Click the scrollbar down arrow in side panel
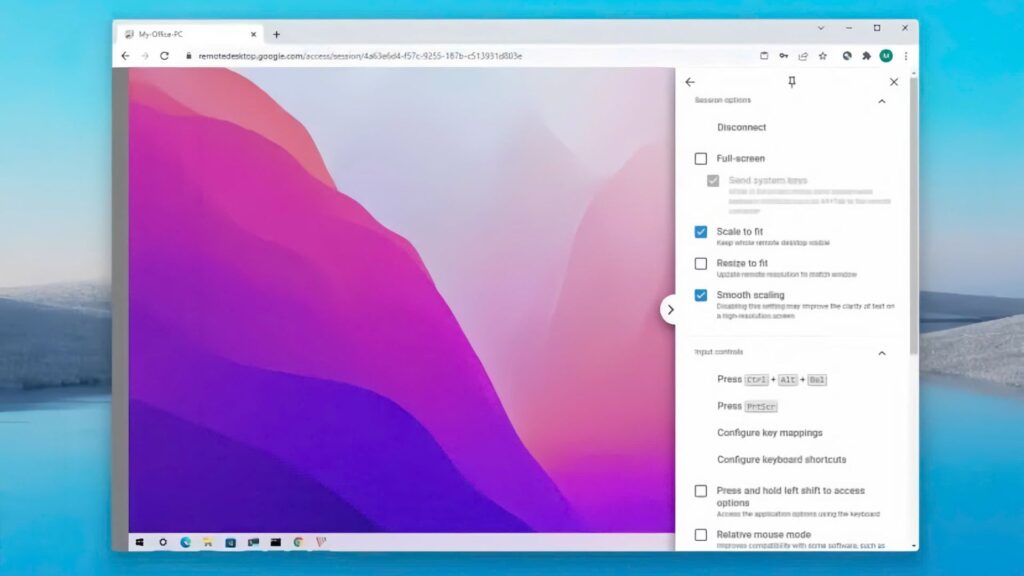This screenshot has width=1024, height=576. [913, 546]
